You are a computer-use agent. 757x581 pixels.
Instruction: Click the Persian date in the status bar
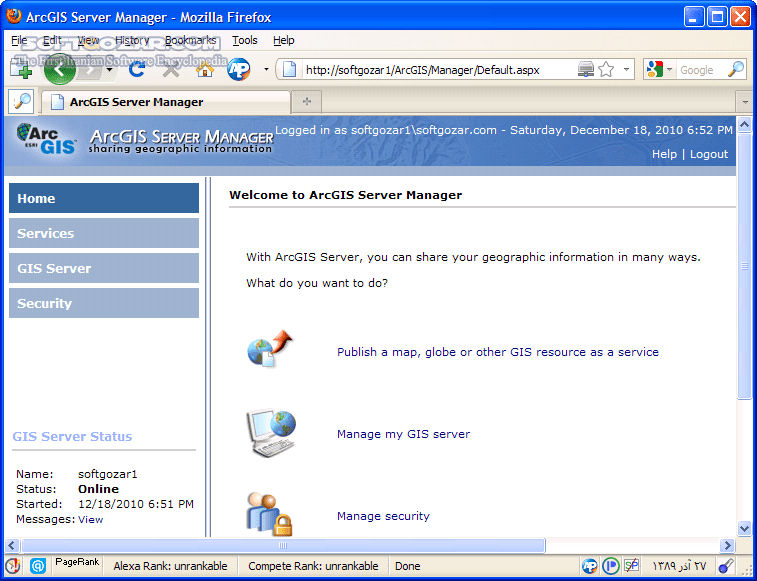point(679,566)
